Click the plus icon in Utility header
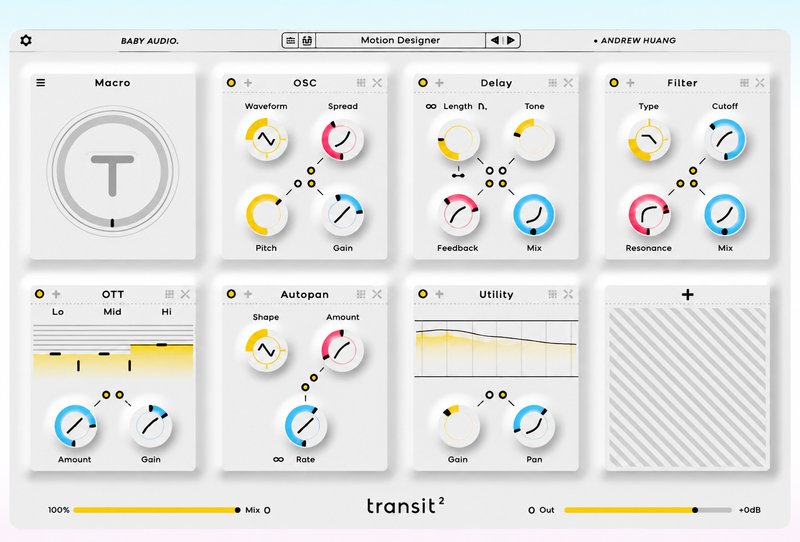This screenshot has width=800, height=542. pyautogui.click(x=439, y=294)
